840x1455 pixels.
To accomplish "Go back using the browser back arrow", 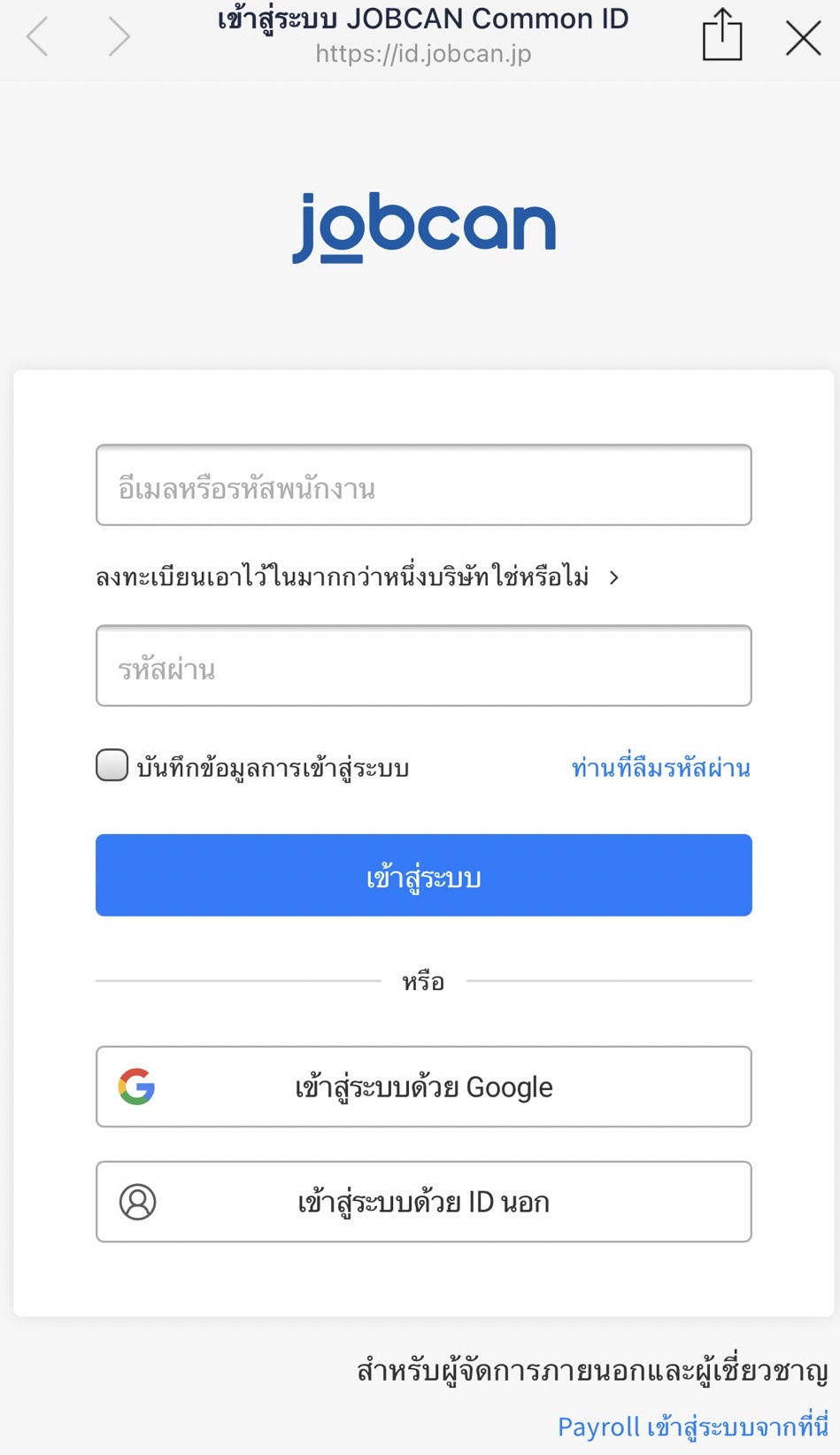I will pos(38,37).
